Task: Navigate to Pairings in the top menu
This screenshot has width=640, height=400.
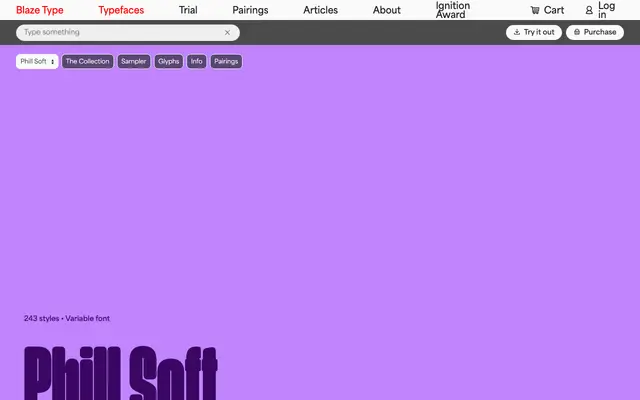Action: [250, 10]
